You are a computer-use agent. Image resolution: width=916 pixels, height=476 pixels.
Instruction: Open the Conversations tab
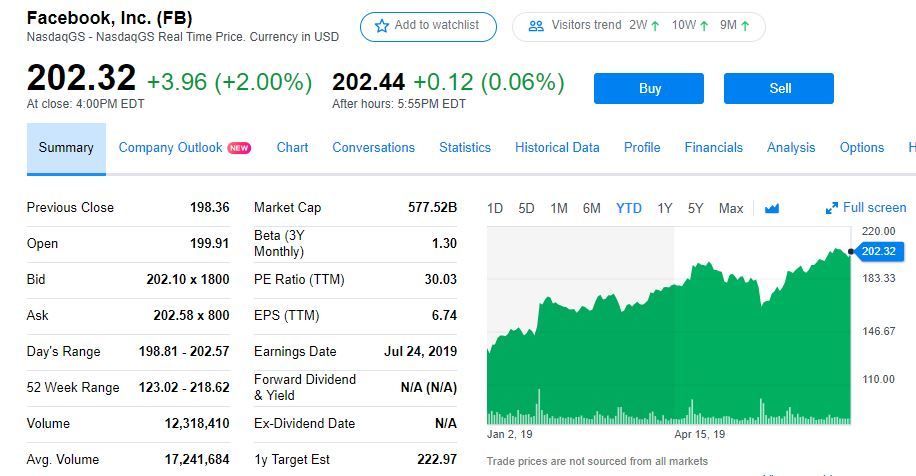click(x=373, y=148)
